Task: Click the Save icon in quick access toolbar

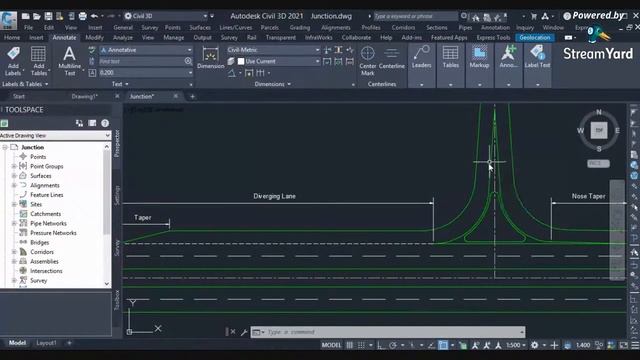Action: pyautogui.click(x=48, y=16)
